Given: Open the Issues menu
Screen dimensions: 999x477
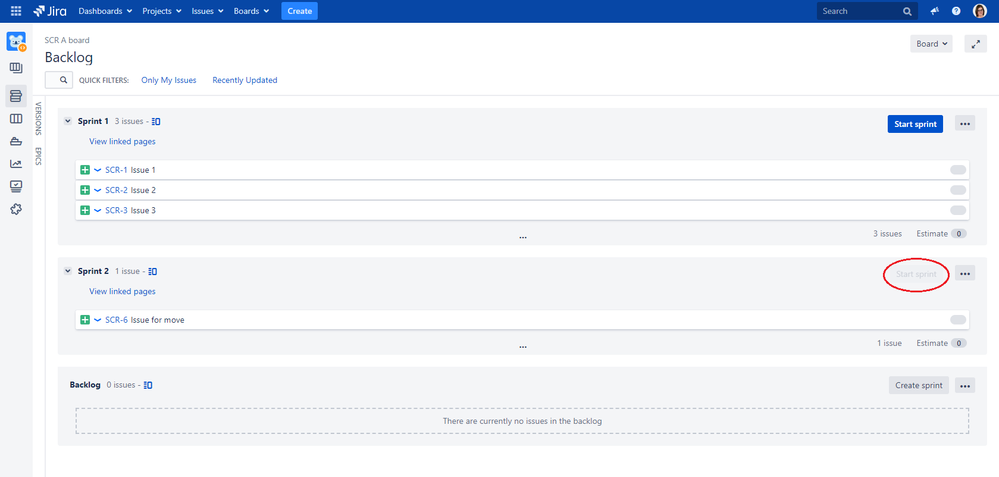Looking at the screenshot, I should pyautogui.click(x=208, y=11).
